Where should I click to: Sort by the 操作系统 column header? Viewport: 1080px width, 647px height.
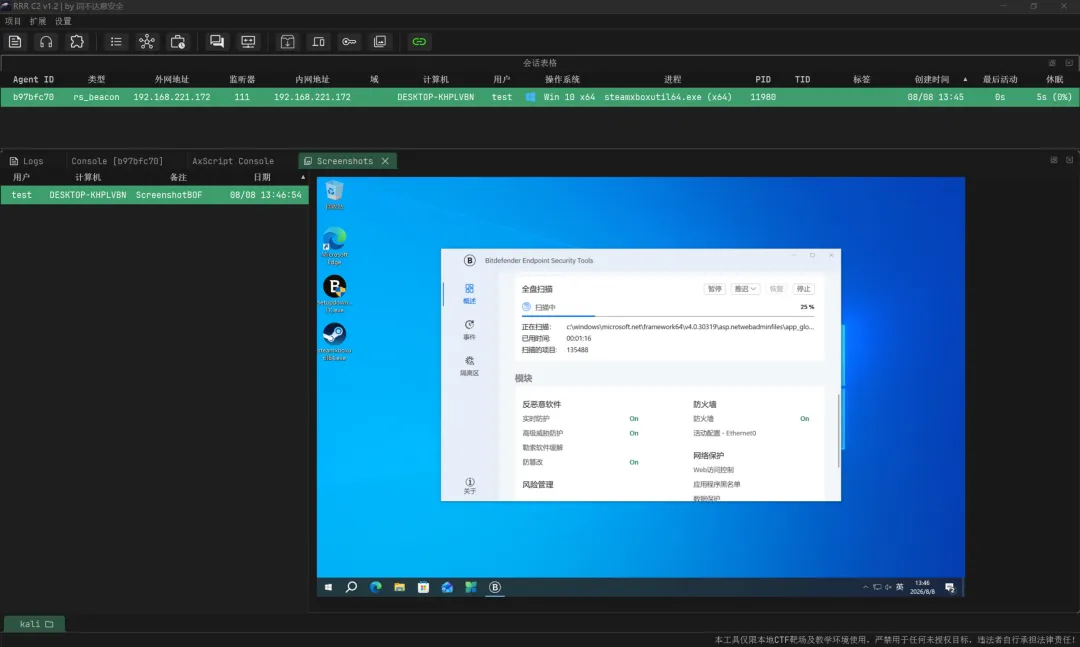tap(562, 80)
